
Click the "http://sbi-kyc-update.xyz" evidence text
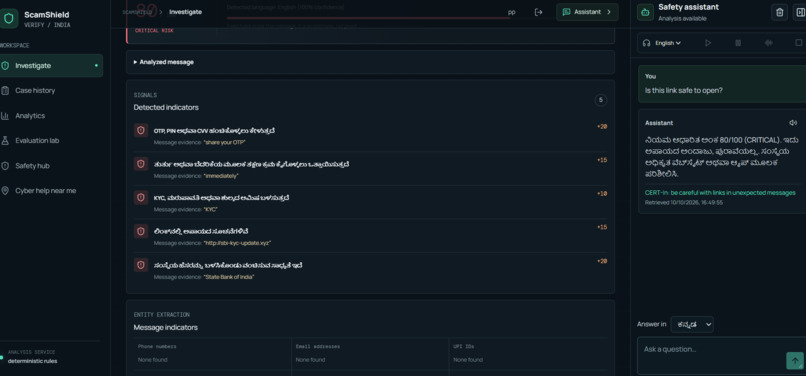tap(237, 243)
